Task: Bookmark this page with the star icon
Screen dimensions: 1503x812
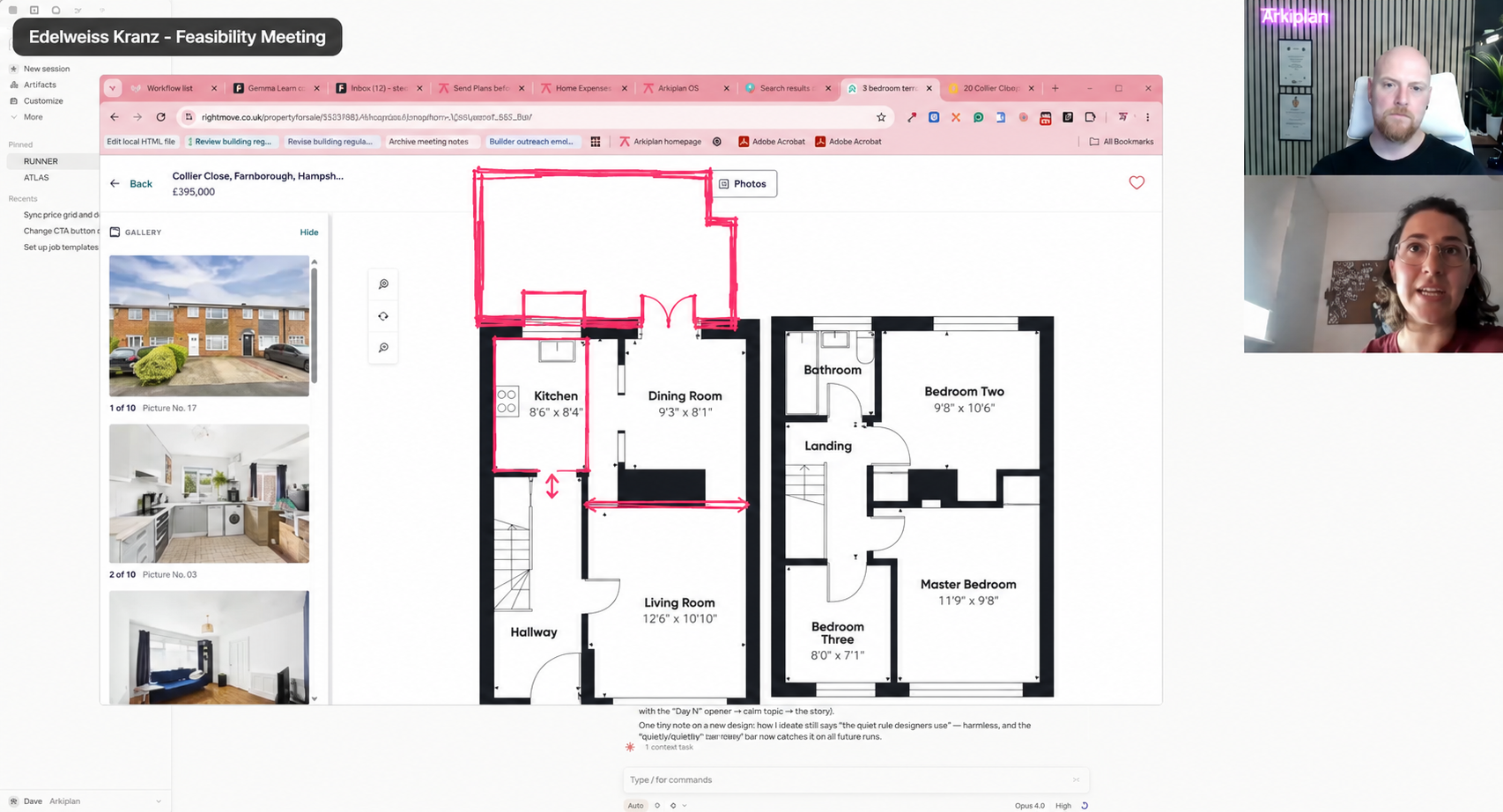Action: coord(881,117)
